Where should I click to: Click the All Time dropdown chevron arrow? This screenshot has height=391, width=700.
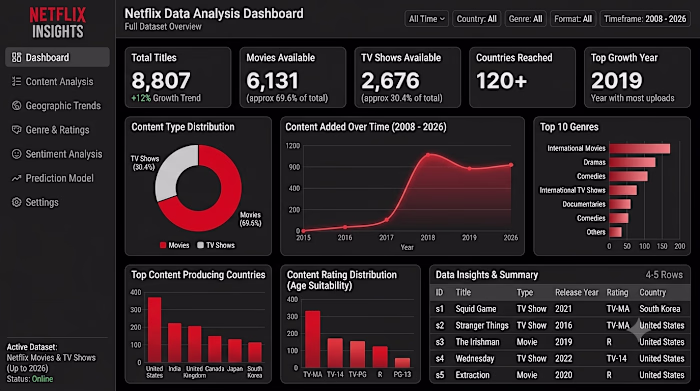point(442,19)
